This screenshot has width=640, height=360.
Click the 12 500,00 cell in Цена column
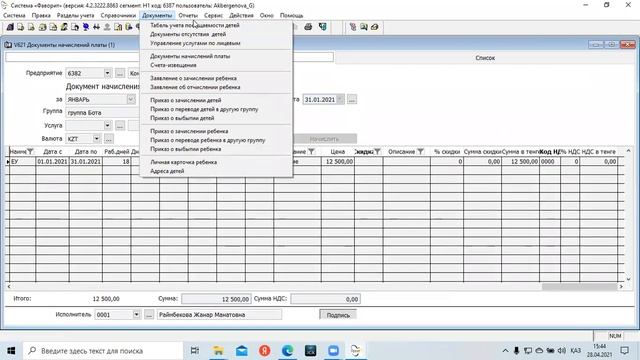tap(338, 162)
